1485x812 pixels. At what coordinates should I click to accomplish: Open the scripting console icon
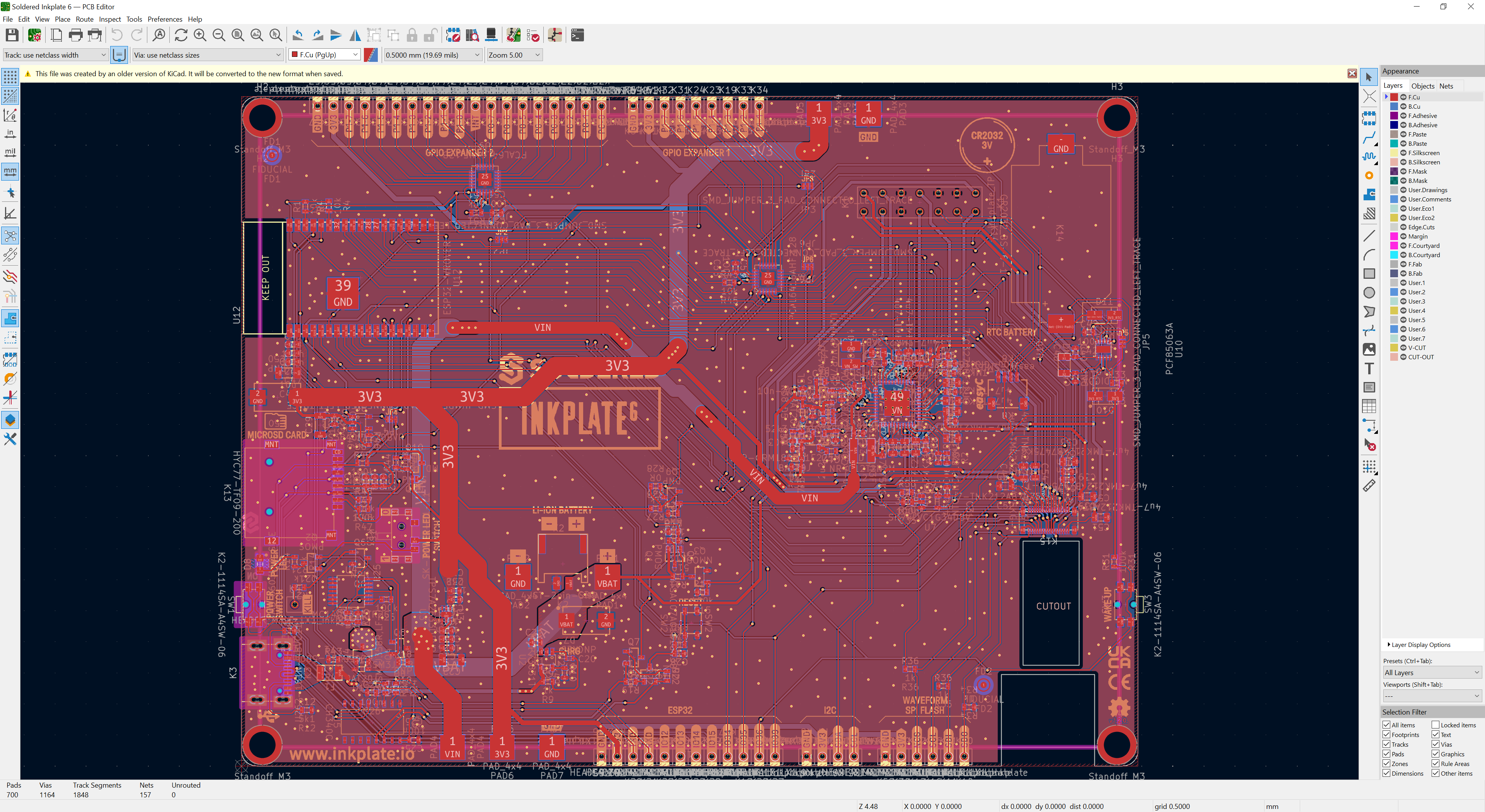(577, 35)
